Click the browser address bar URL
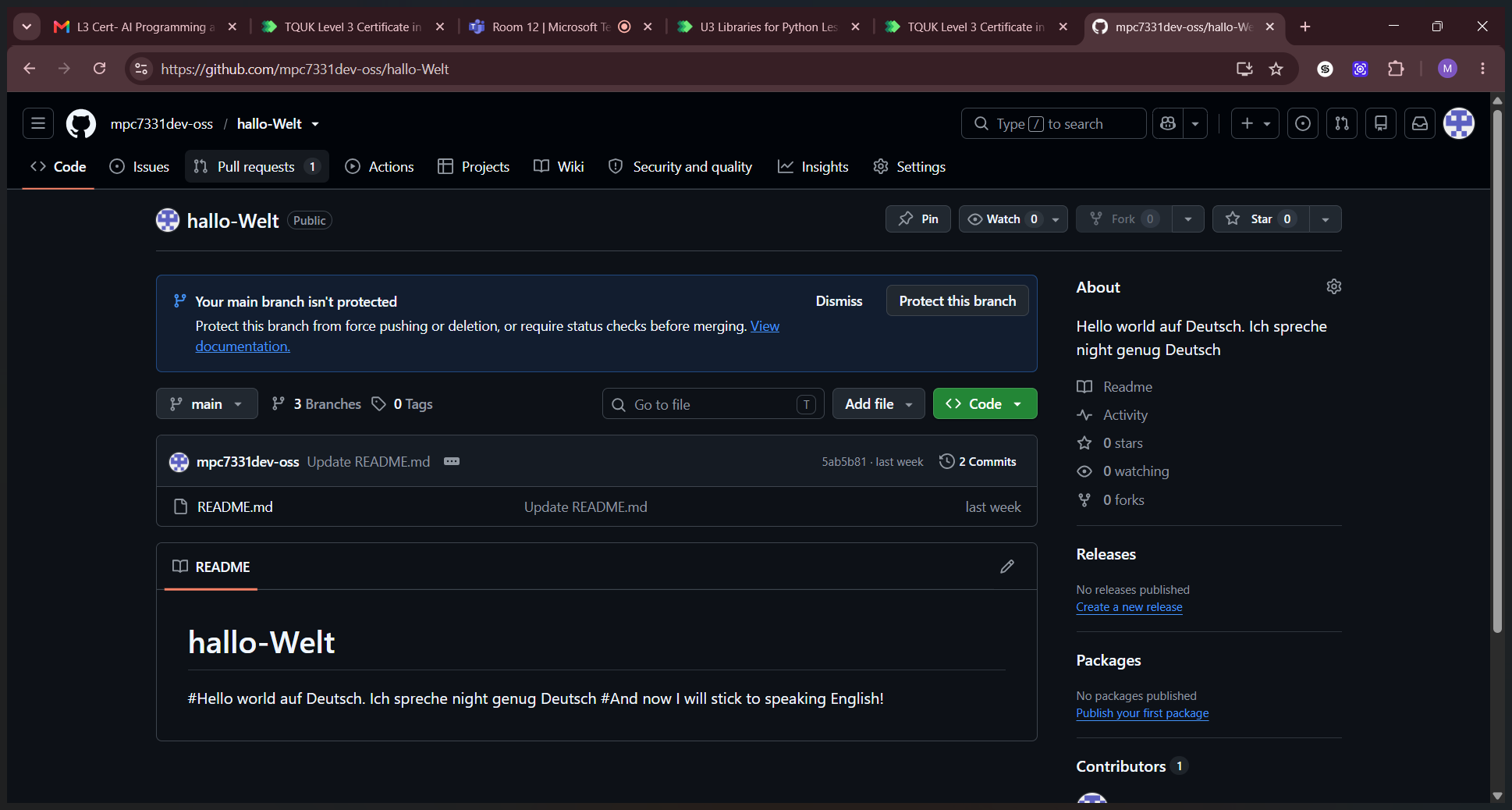This screenshot has height=810, width=1512. (305, 69)
